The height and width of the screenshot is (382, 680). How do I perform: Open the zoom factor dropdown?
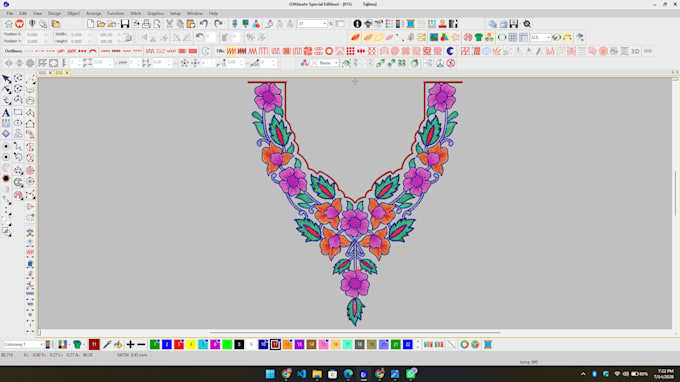(324, 24)
